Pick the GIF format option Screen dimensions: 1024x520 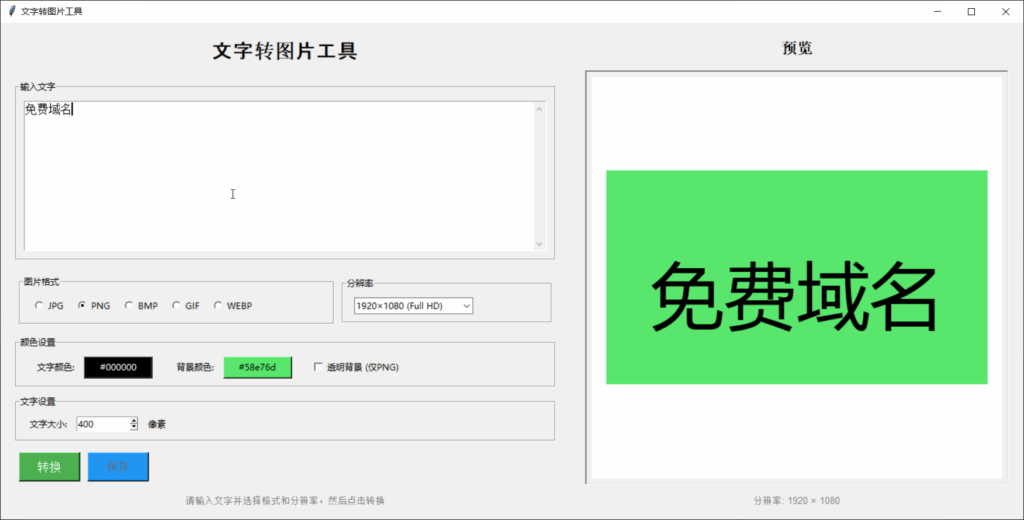click(176, 306)
